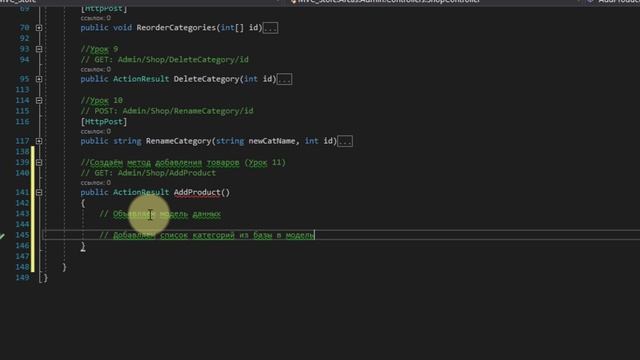Click the ActionResult return type on line 141
The image size is (640, 360).
click(141, 192)
